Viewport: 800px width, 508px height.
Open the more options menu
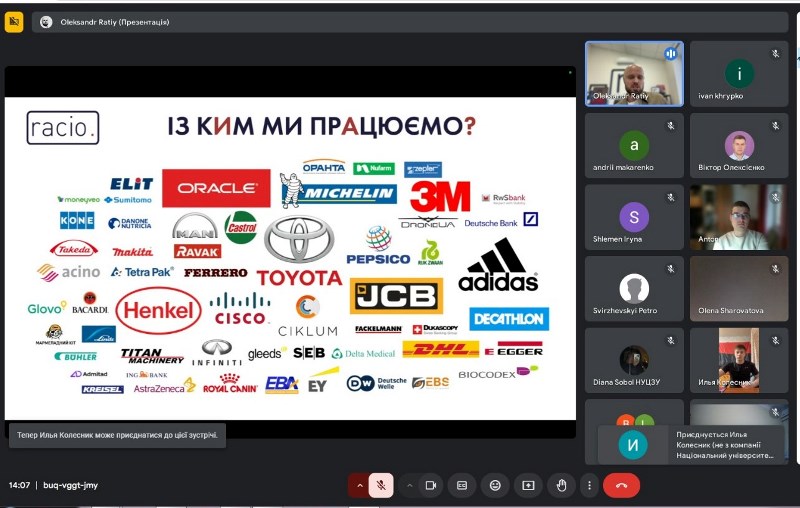(x=589, y=486)
